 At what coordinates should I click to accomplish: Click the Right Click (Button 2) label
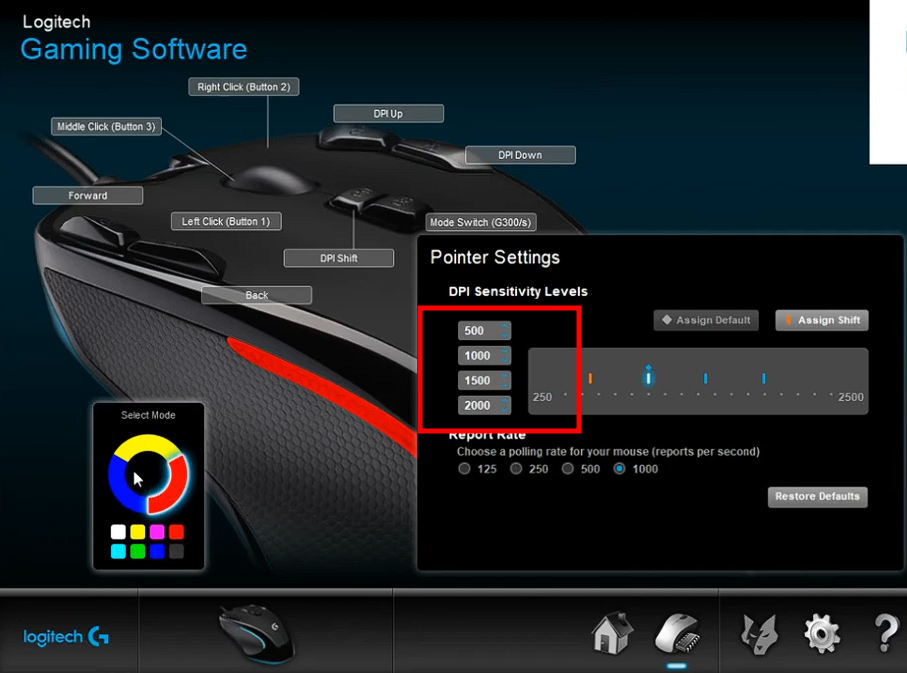244,87
